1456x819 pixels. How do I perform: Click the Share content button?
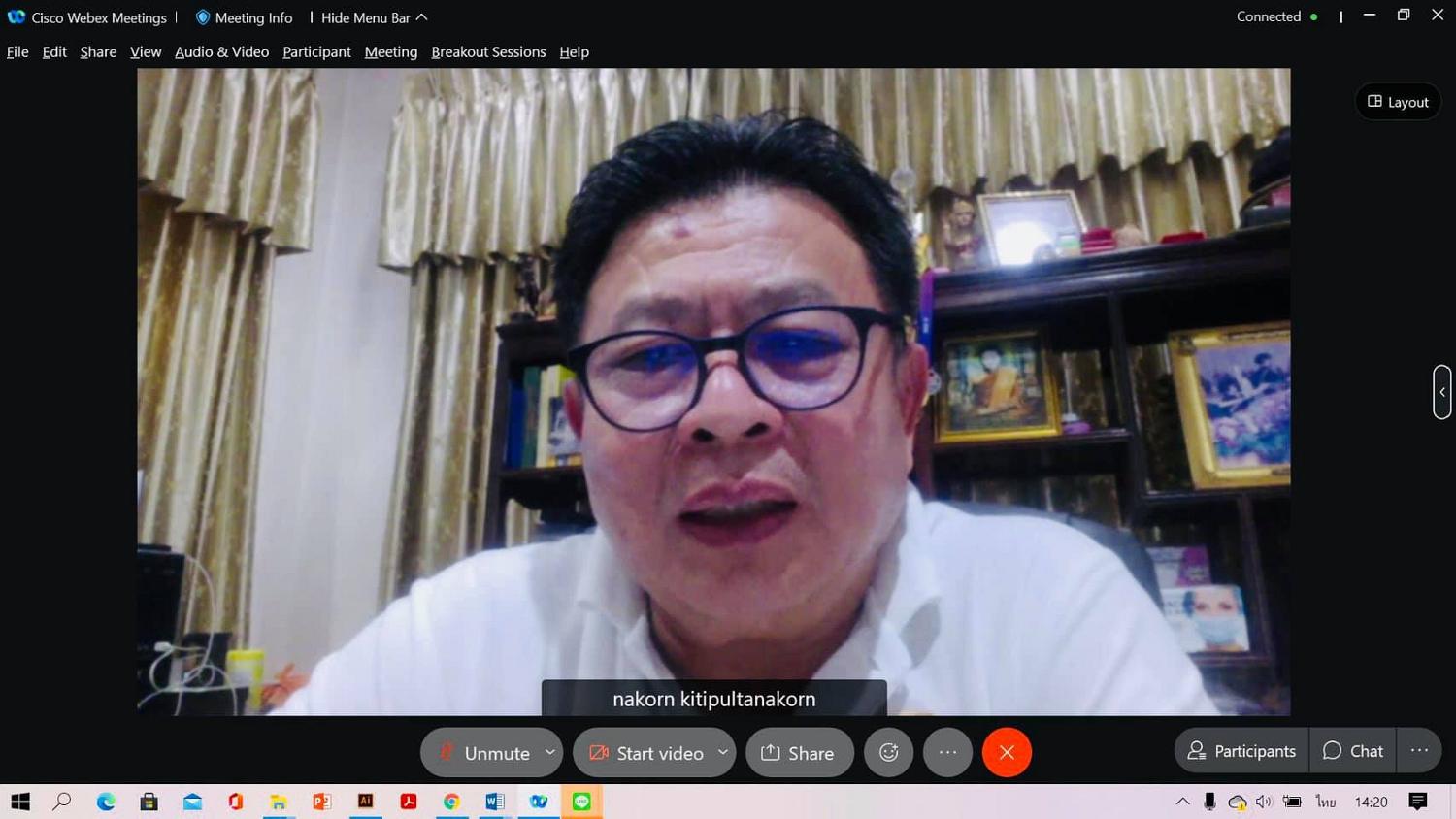(x=799, y=752)
